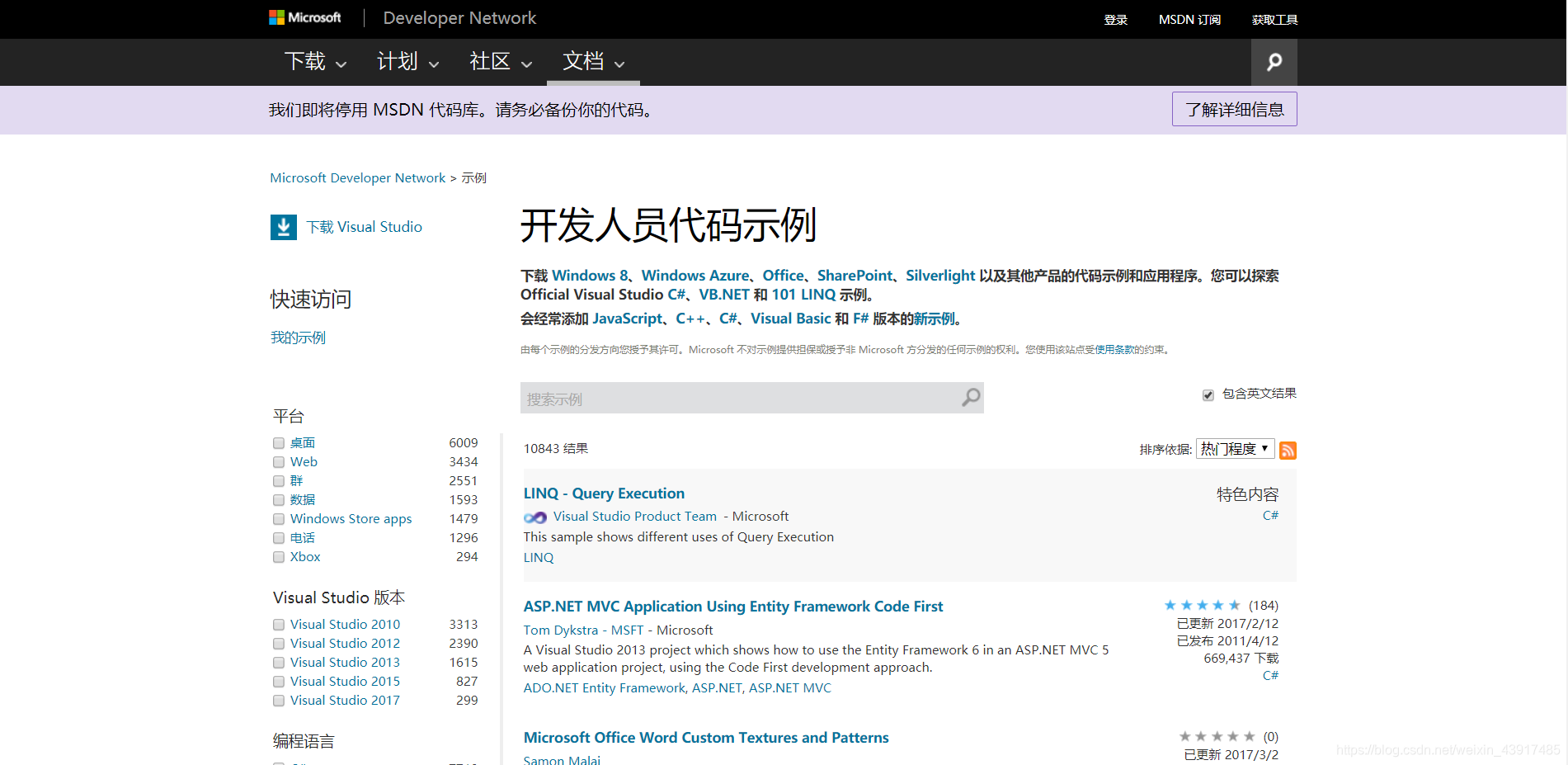Click 登录 in the top bar
This screenshot has height=765, width=1568.
pyautogui.click(x=1116, y=20)
